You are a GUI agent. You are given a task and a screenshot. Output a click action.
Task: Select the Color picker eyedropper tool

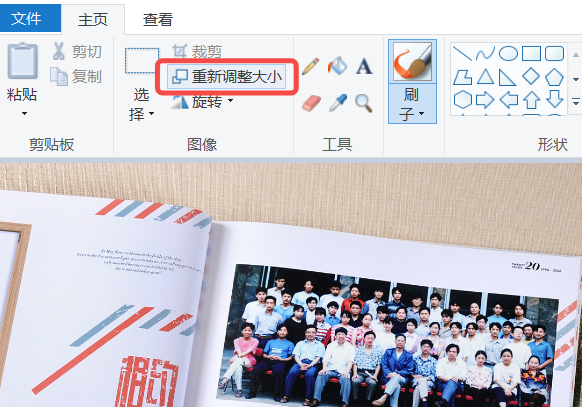point(338,103)
